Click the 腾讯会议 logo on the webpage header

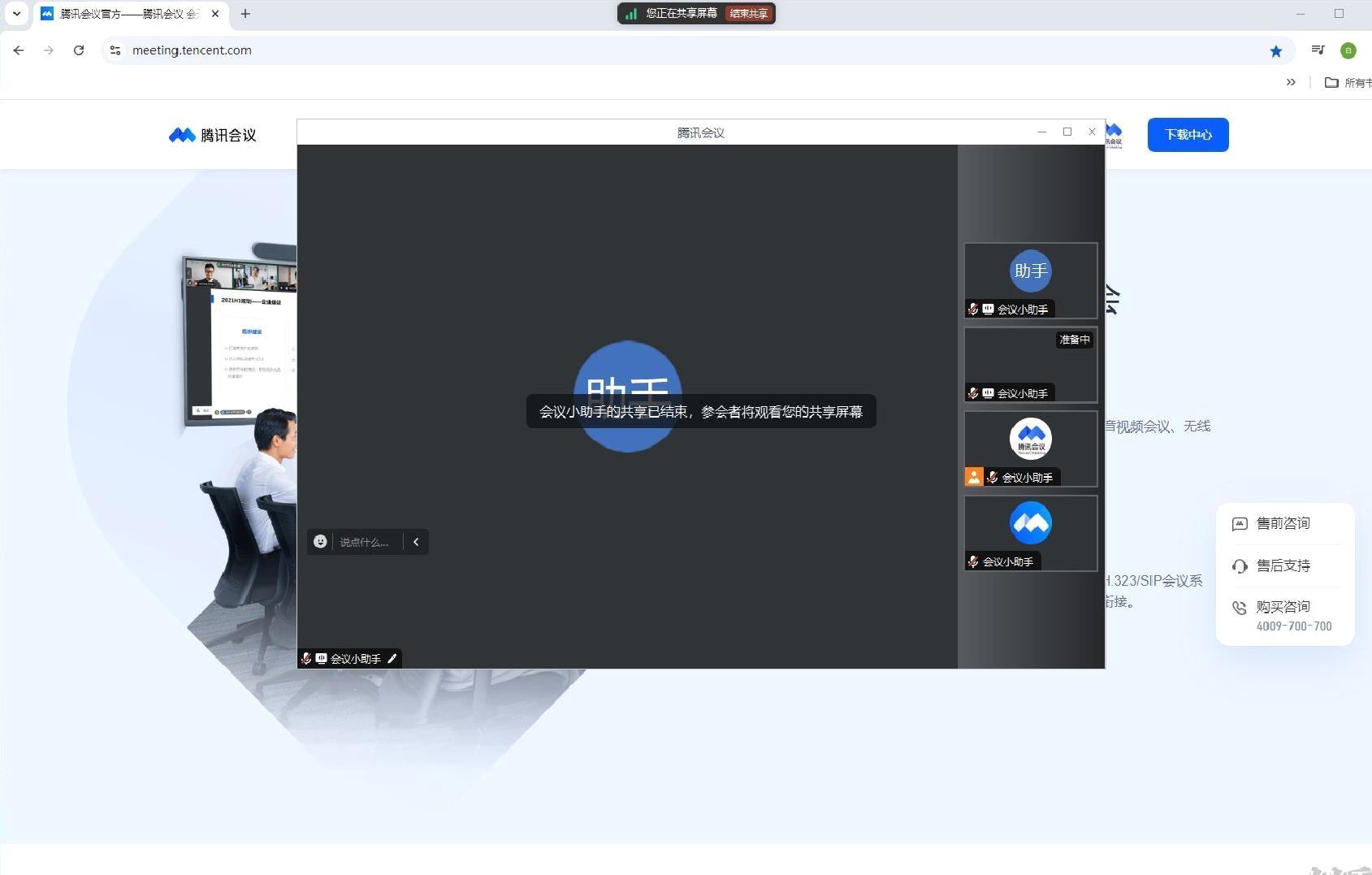[x=213, y=135]
